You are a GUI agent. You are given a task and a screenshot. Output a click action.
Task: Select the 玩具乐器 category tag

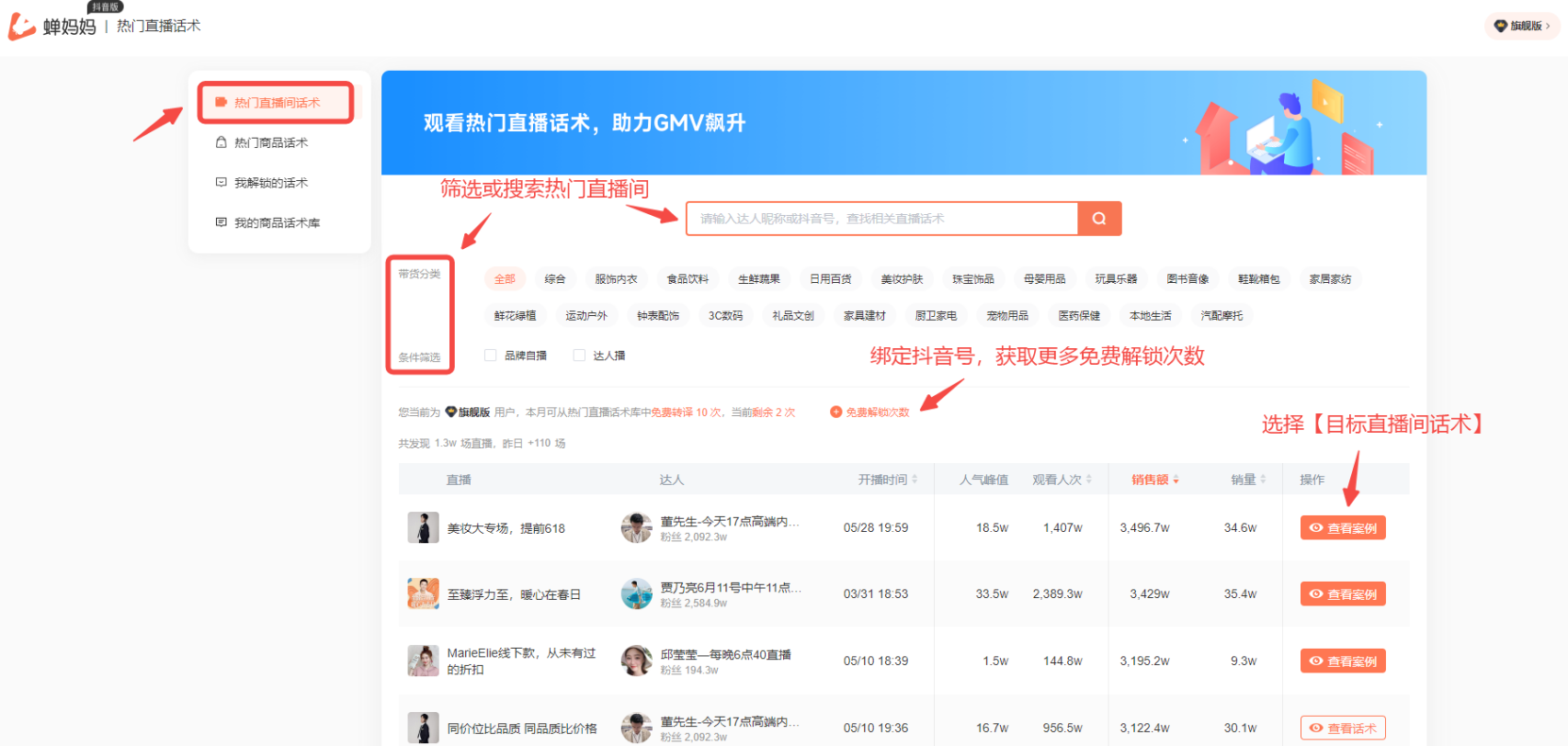1117,278
